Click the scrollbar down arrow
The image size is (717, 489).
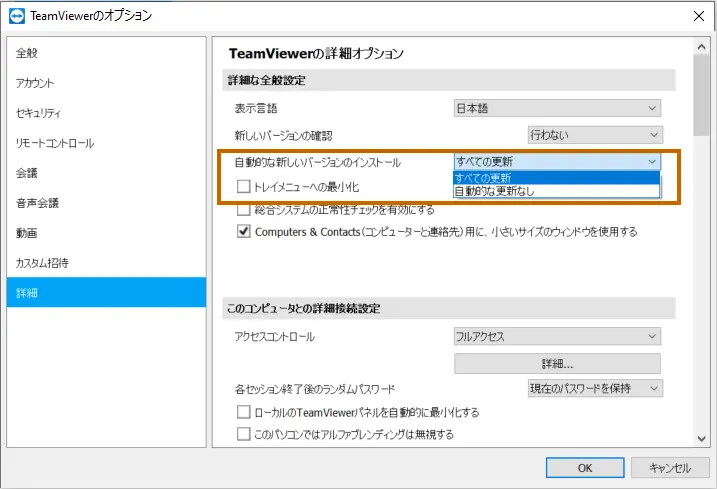(701, 439)
